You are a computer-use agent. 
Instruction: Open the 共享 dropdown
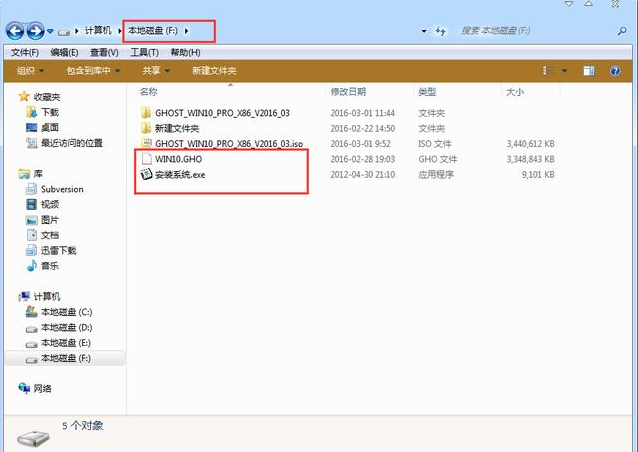(156, 71)
